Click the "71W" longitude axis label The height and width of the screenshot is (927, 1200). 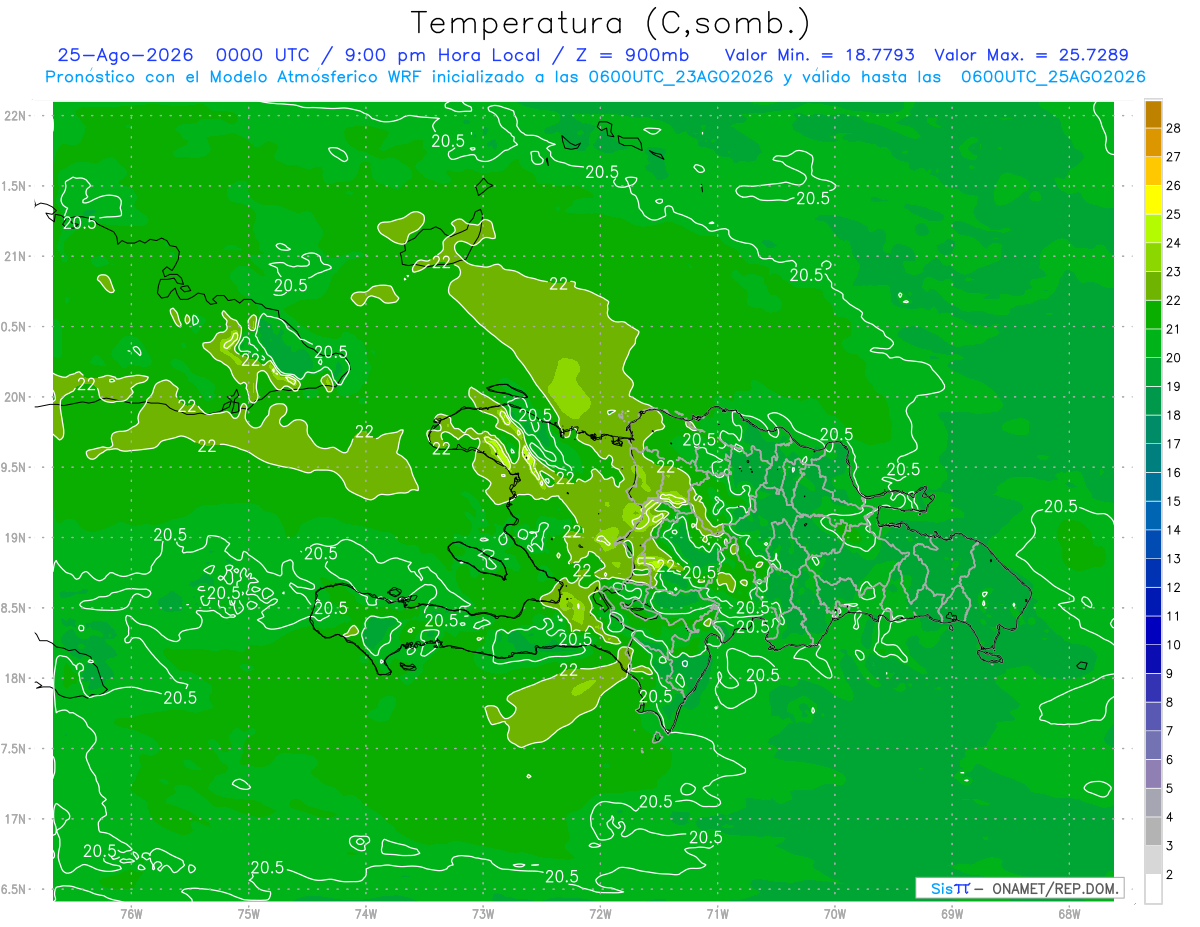click(x=717, y=913)
